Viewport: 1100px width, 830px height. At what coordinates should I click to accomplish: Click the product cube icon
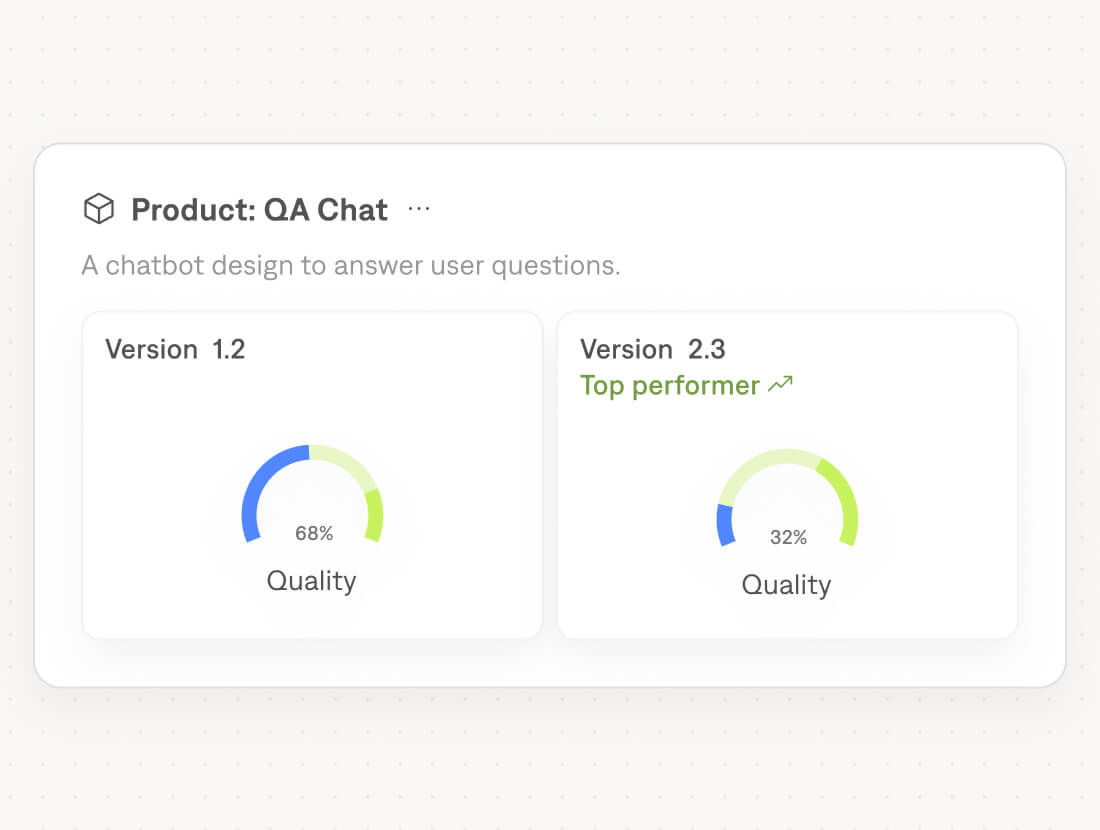pos(98,210)
